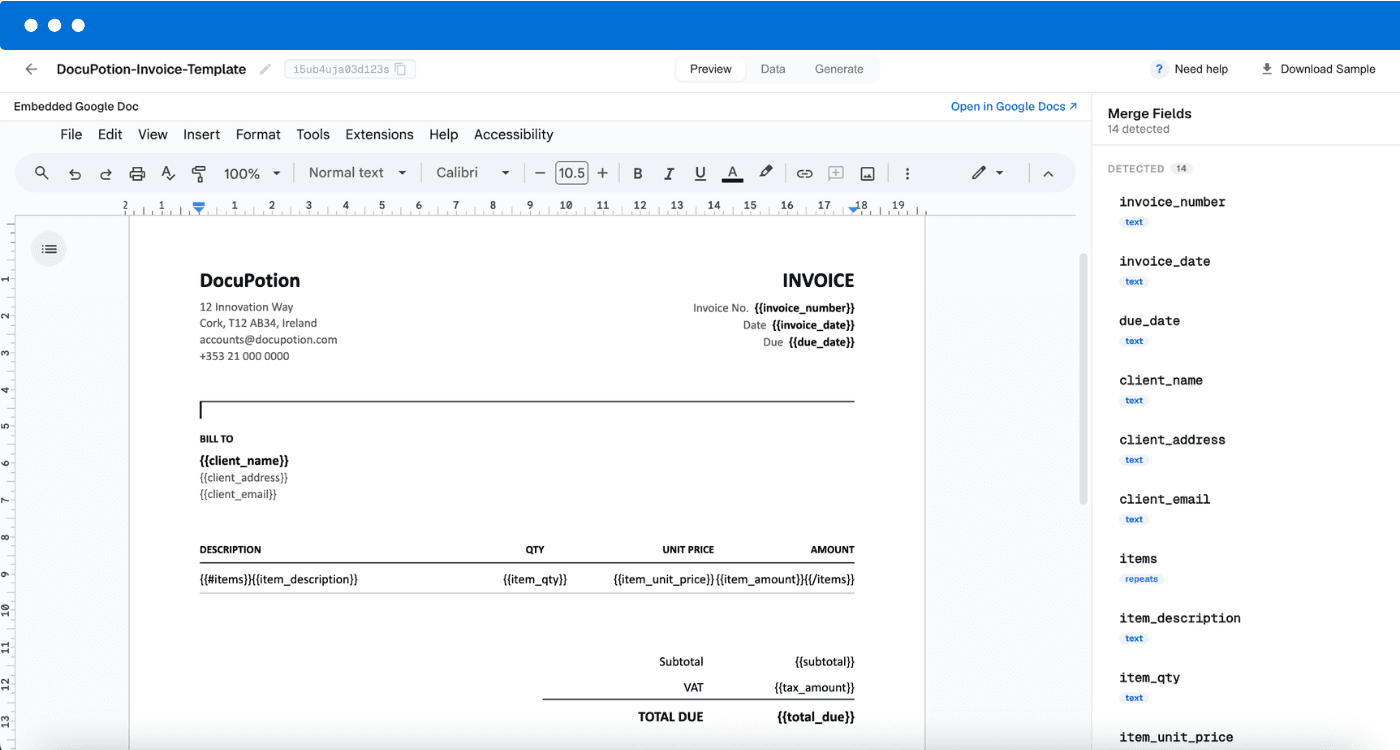Viewport: 1400px width, 750px height.
Task: Redo the last action
Action: coord(105,173)
